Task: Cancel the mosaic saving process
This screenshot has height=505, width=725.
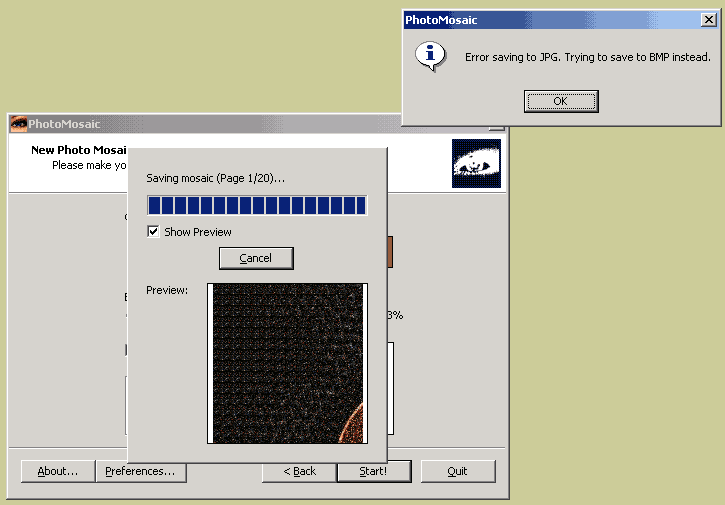Action: coord(256,258)
